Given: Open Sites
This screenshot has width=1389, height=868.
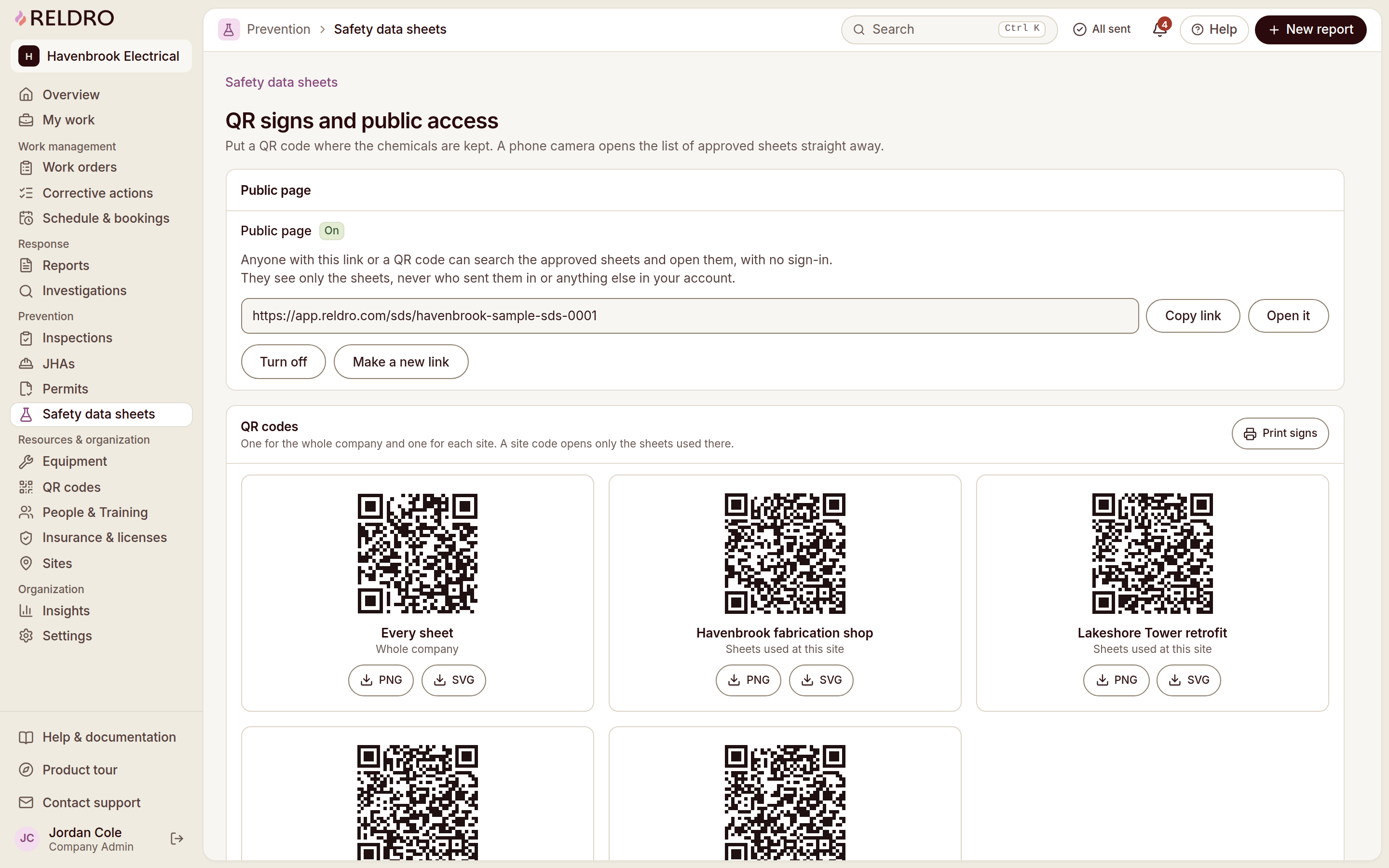Looking at the screenshot, I should [x=101, y=563].
